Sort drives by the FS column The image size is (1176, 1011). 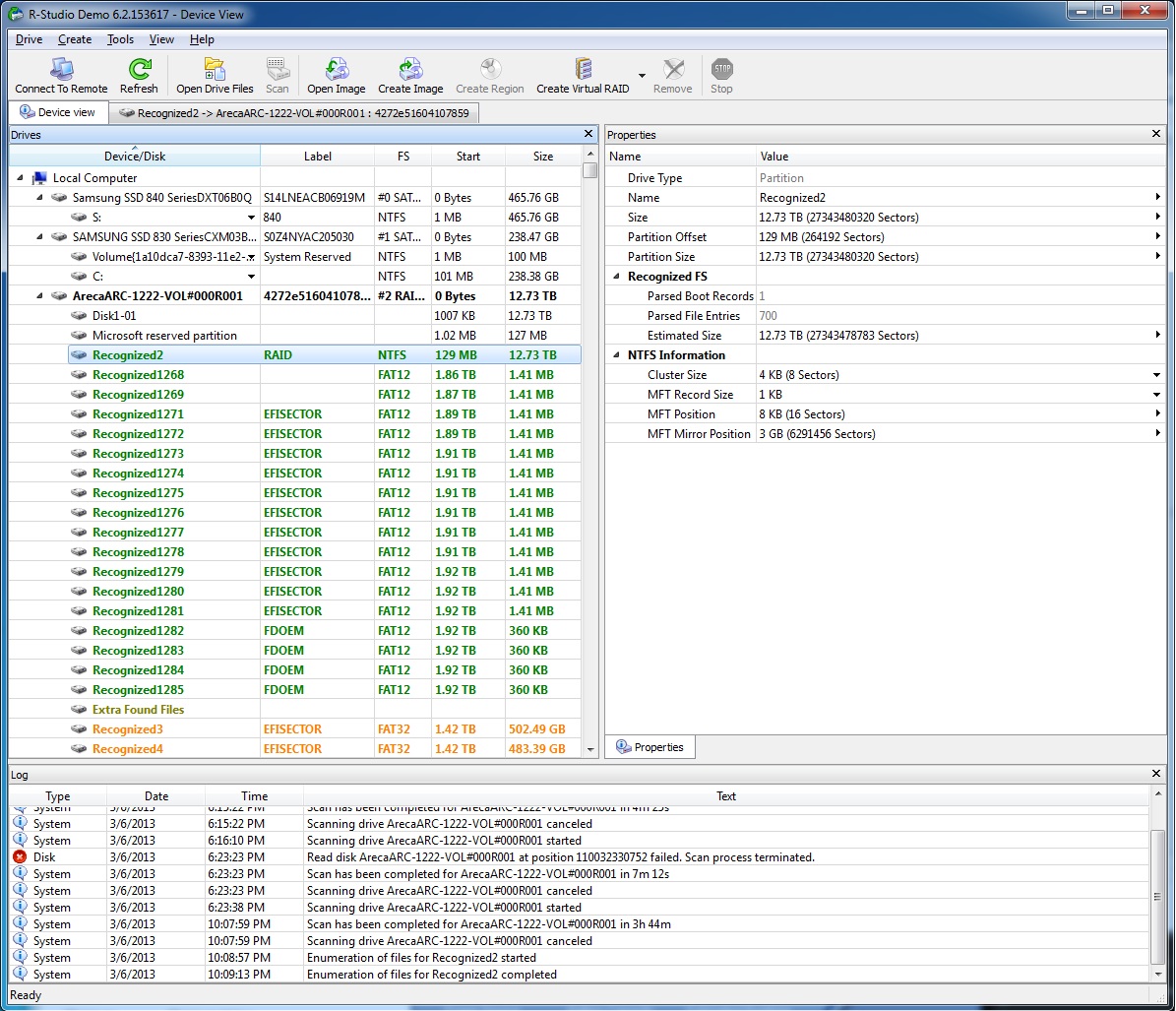click(403, 156)
